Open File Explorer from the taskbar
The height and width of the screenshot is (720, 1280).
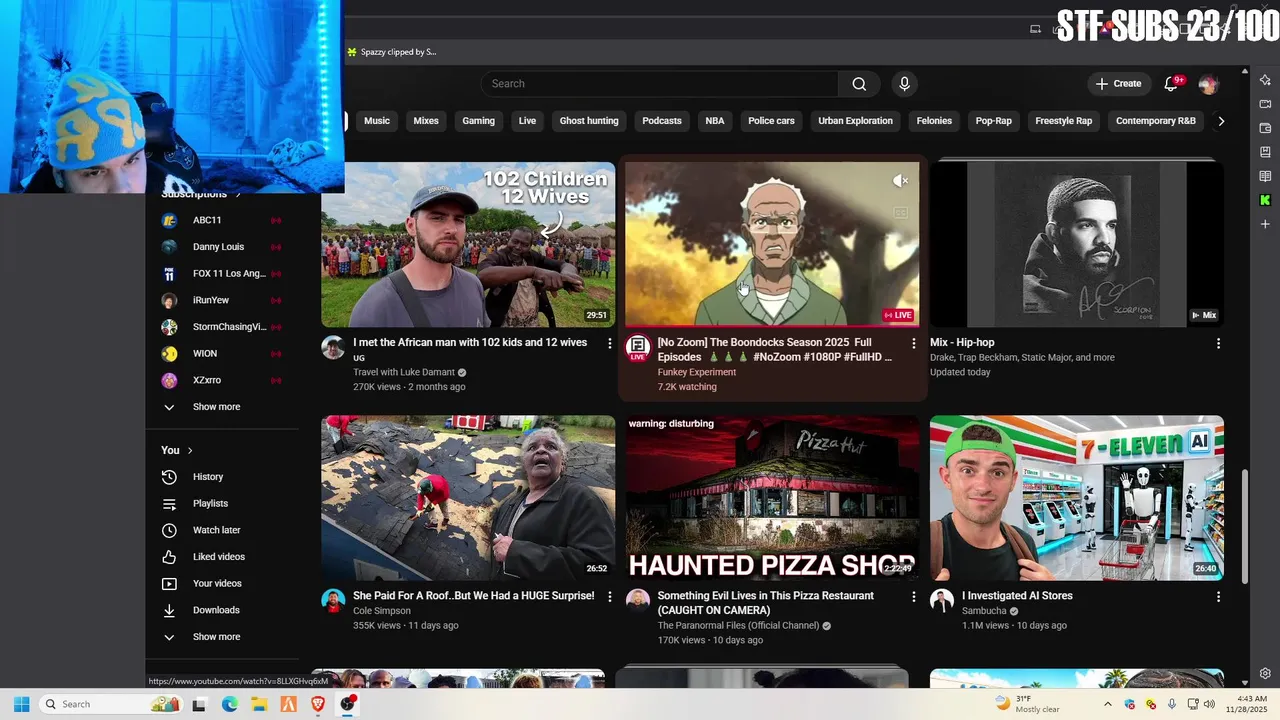258,704
